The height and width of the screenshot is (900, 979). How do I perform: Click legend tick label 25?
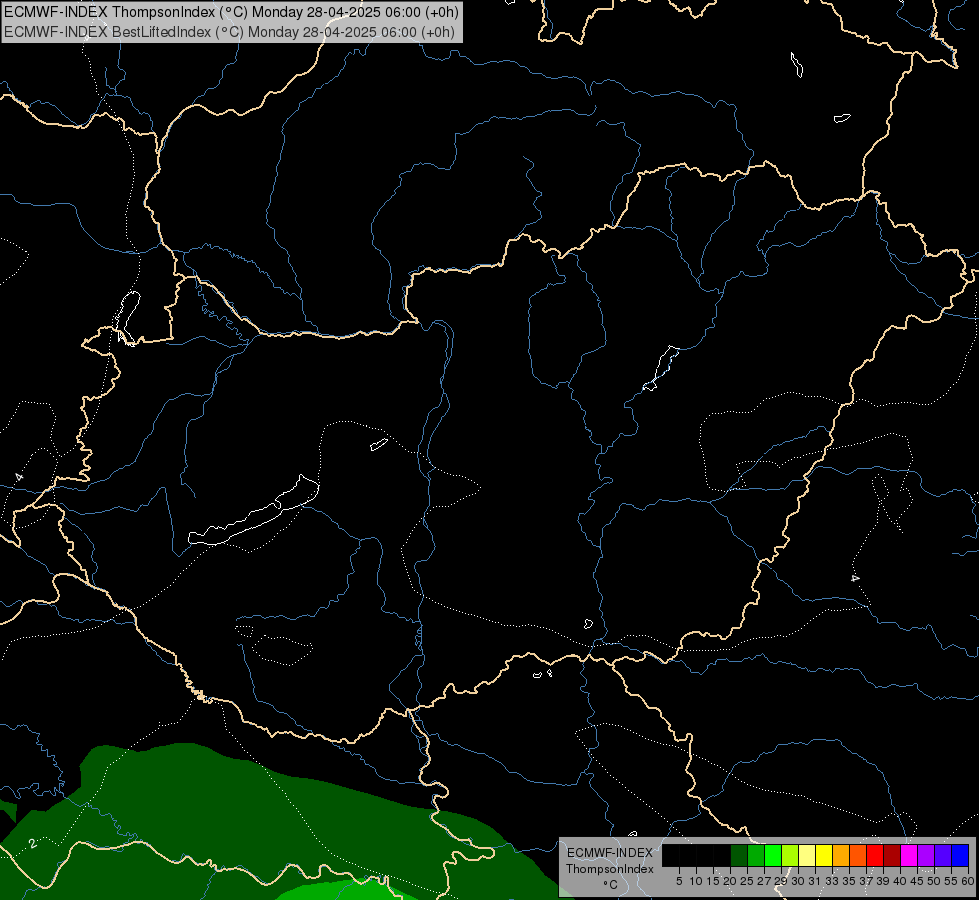[747, 881]
